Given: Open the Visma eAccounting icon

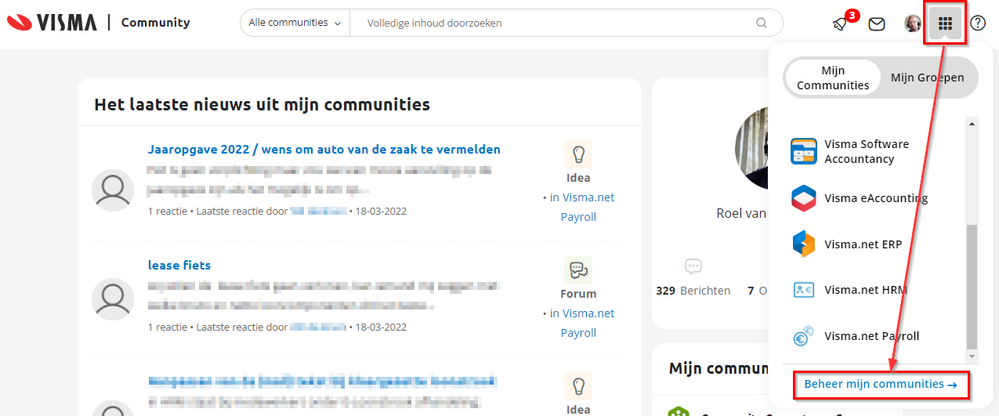Looking at the screenshot, I should (x=803, y=198).
